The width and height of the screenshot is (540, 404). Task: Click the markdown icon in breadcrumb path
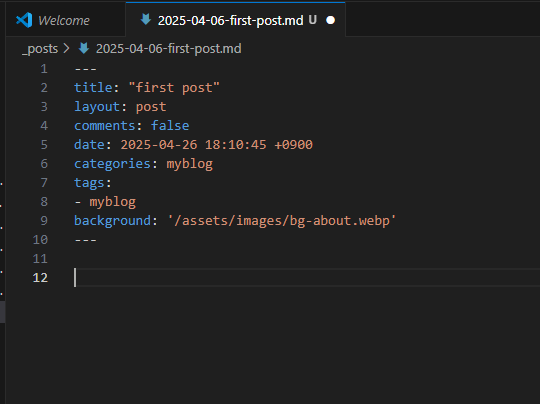84,48
